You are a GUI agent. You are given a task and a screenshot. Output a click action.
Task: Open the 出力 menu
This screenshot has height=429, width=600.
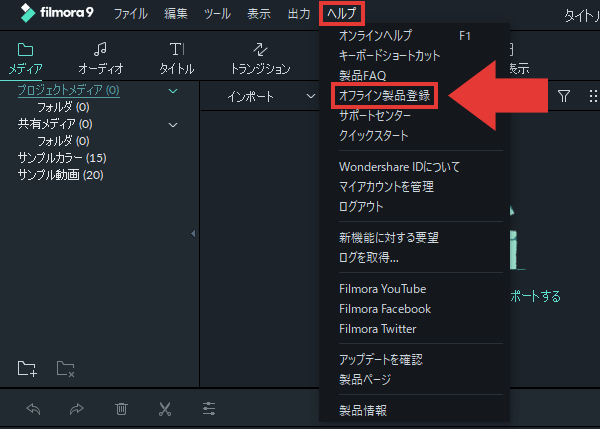299,14
